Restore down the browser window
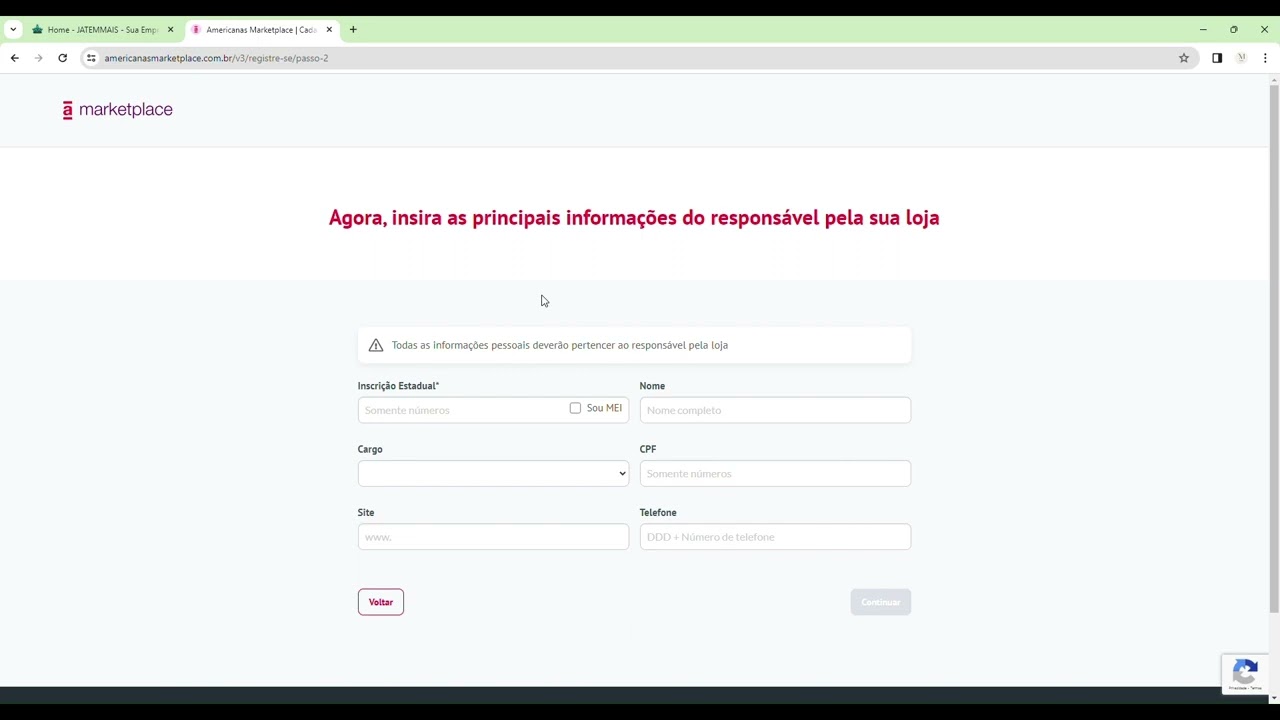 click(x=1234, y=30)
